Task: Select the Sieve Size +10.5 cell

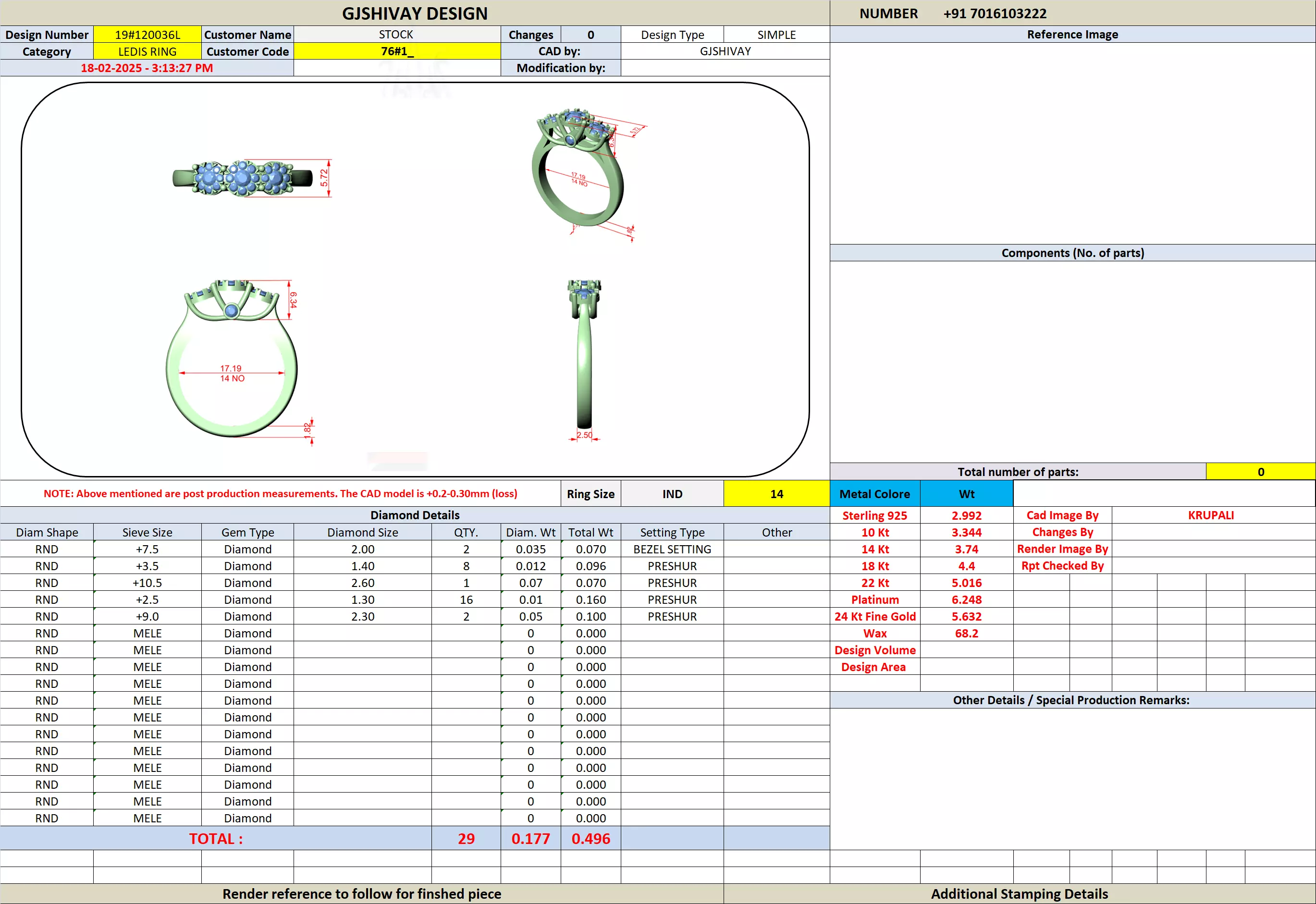Action: click(148, 583)
